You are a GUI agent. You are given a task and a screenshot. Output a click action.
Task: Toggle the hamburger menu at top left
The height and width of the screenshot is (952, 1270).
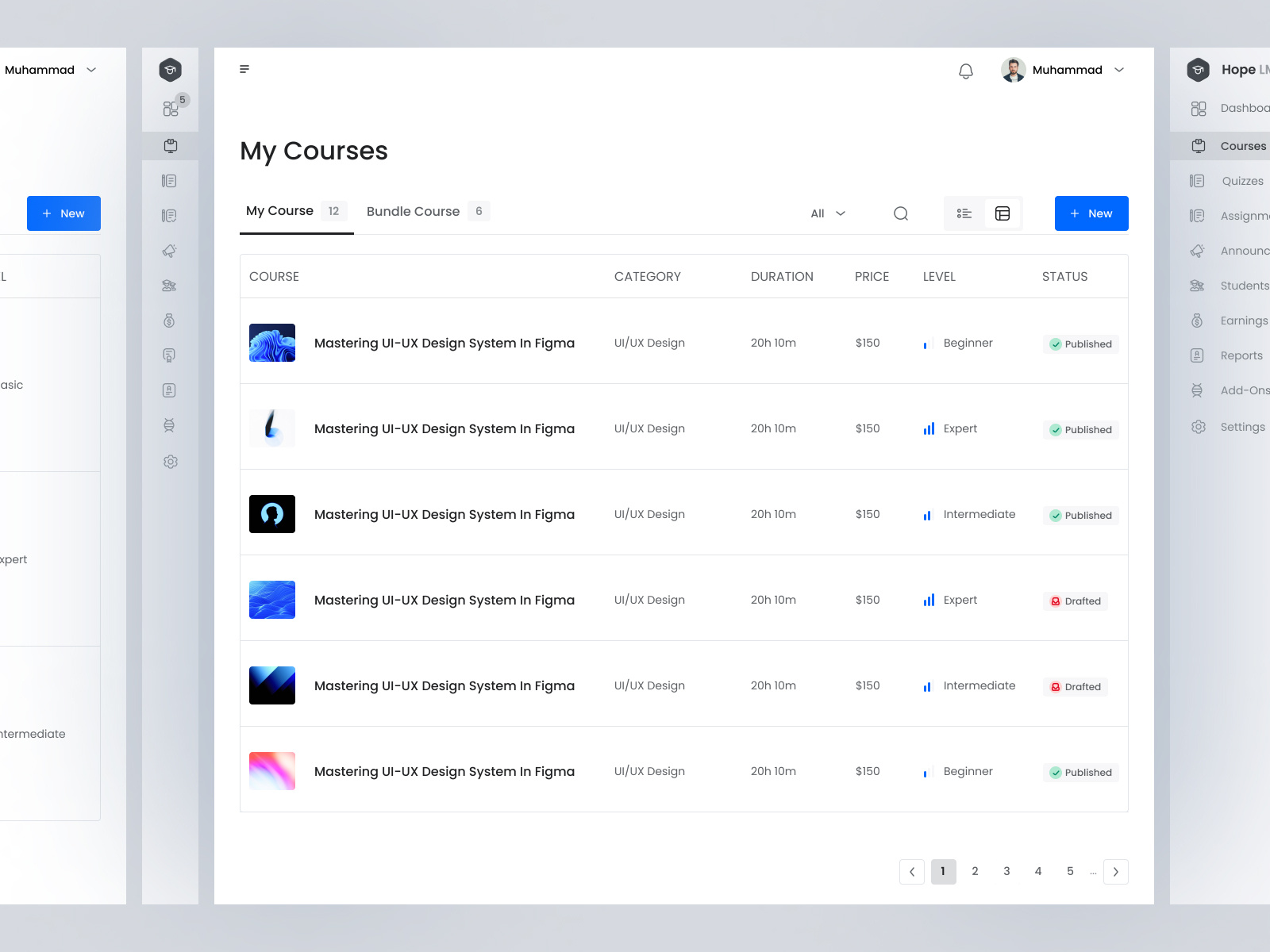[244, 69]
